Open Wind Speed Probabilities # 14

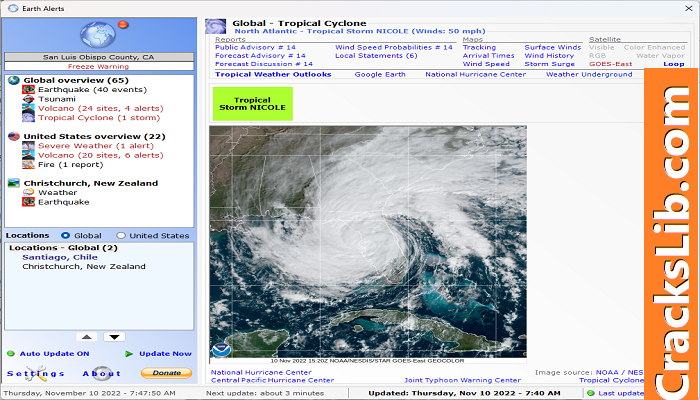pos(394,47)
